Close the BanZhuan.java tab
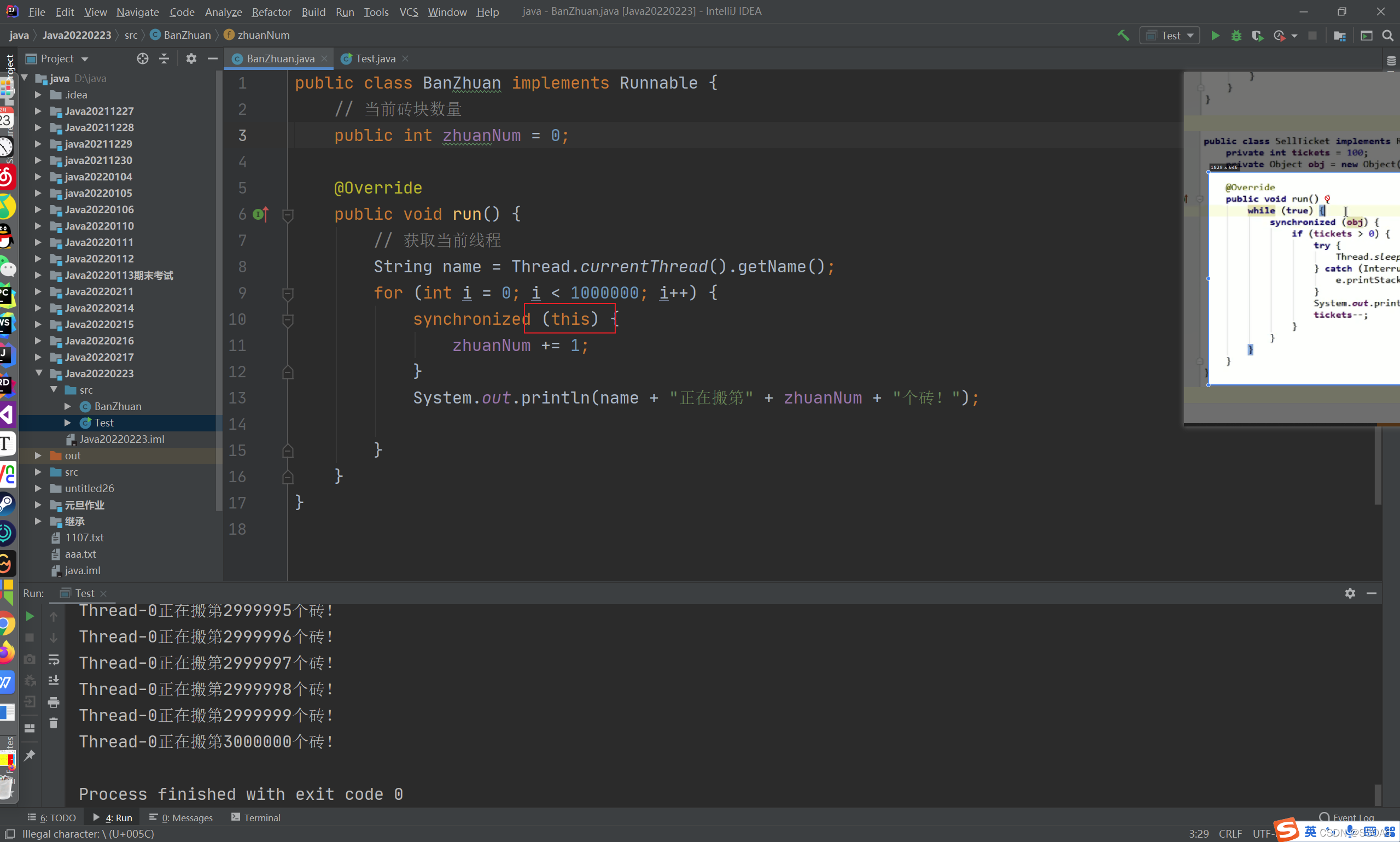 pos(324,59)
